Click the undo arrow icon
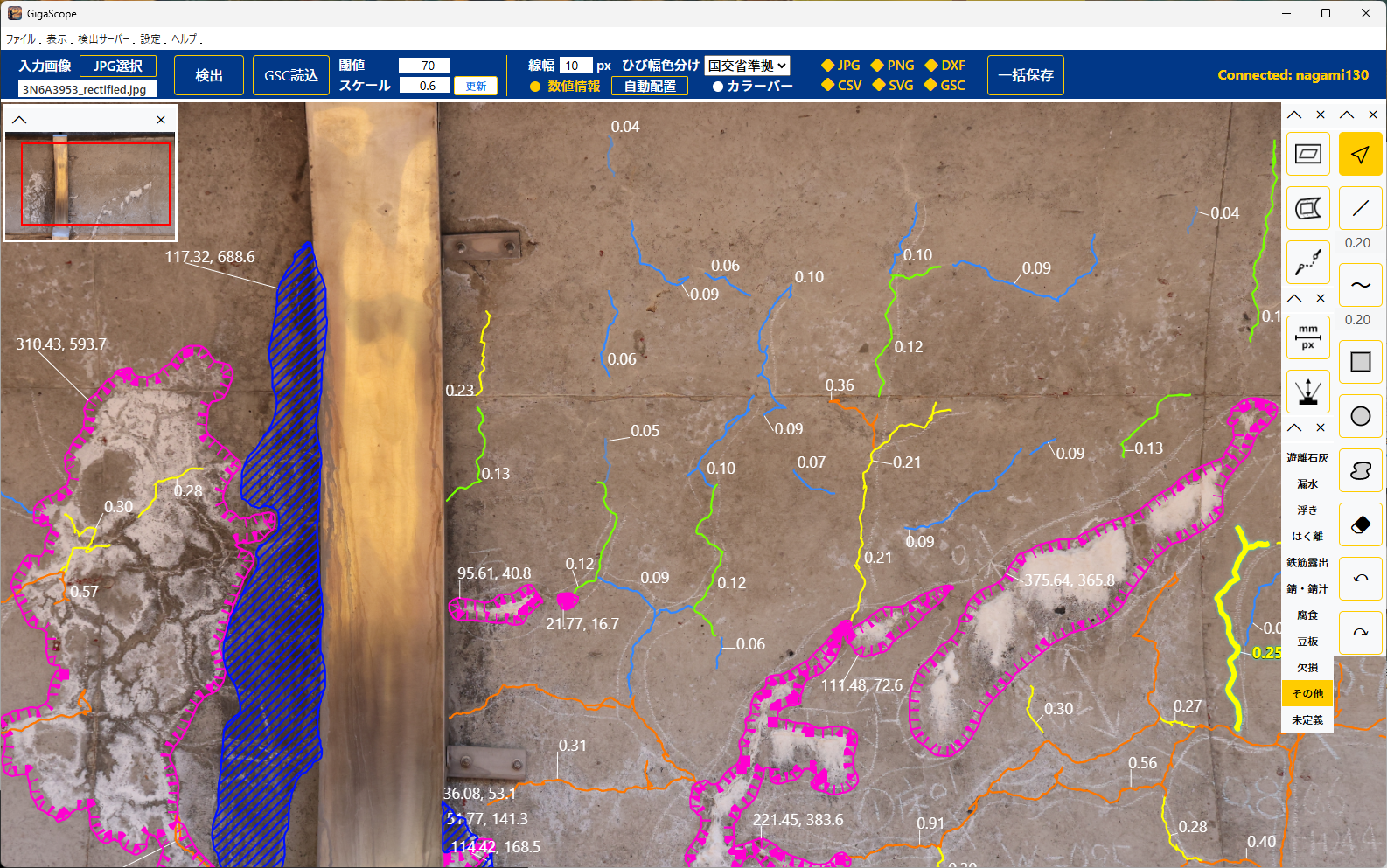 [1360, 578]
